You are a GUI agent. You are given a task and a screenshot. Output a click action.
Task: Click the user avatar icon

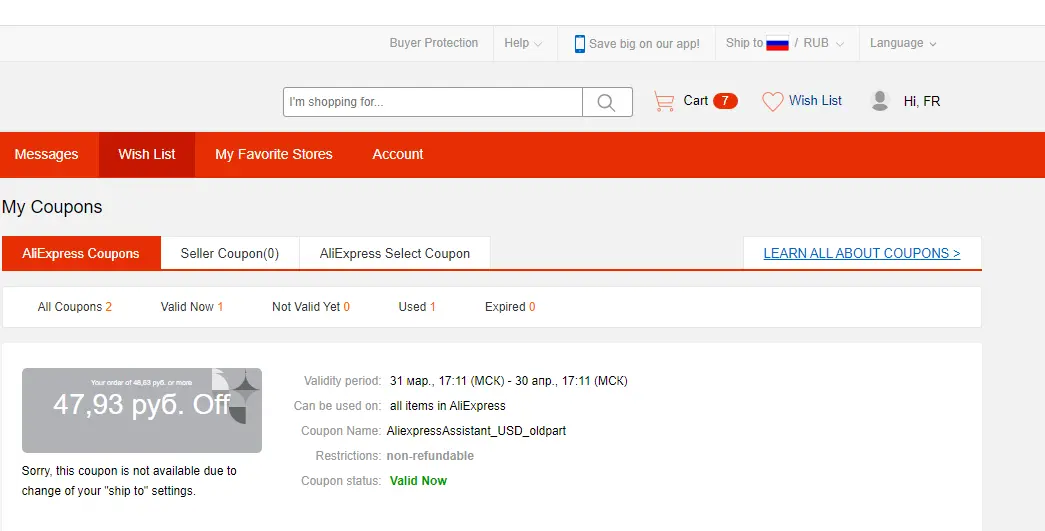click(880, 101)
